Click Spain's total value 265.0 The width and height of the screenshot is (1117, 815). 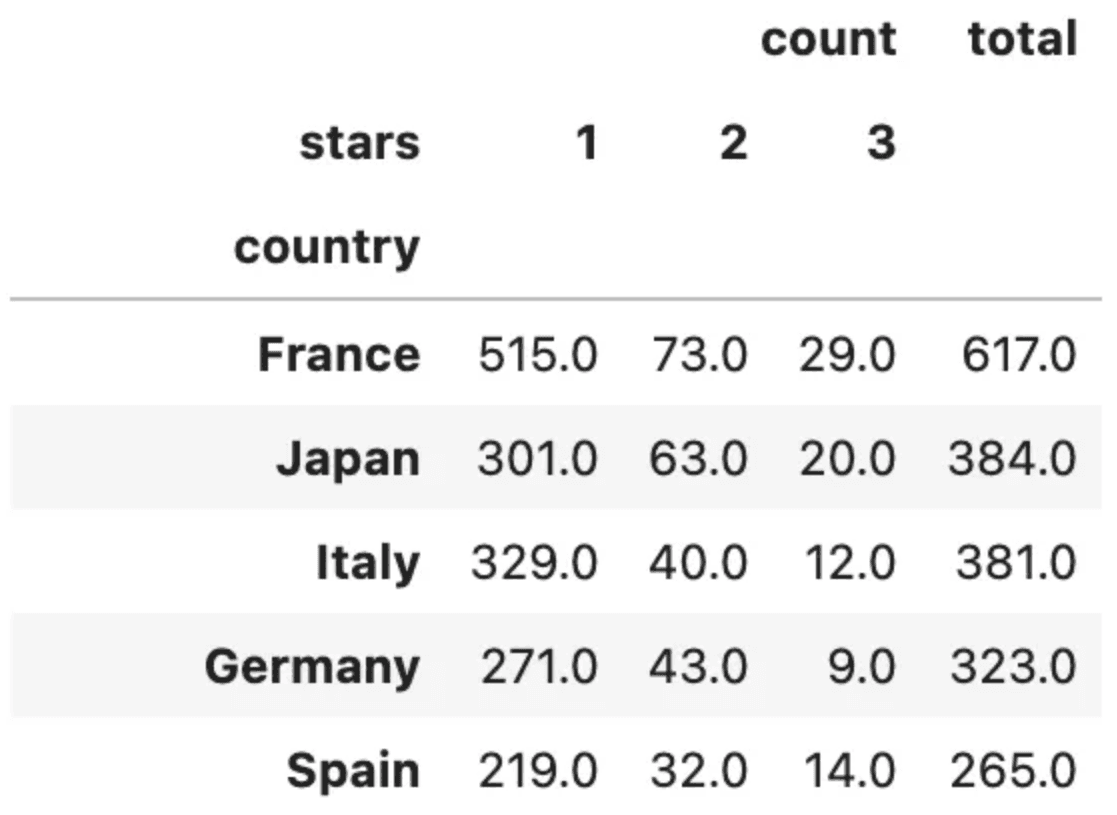1013,772
